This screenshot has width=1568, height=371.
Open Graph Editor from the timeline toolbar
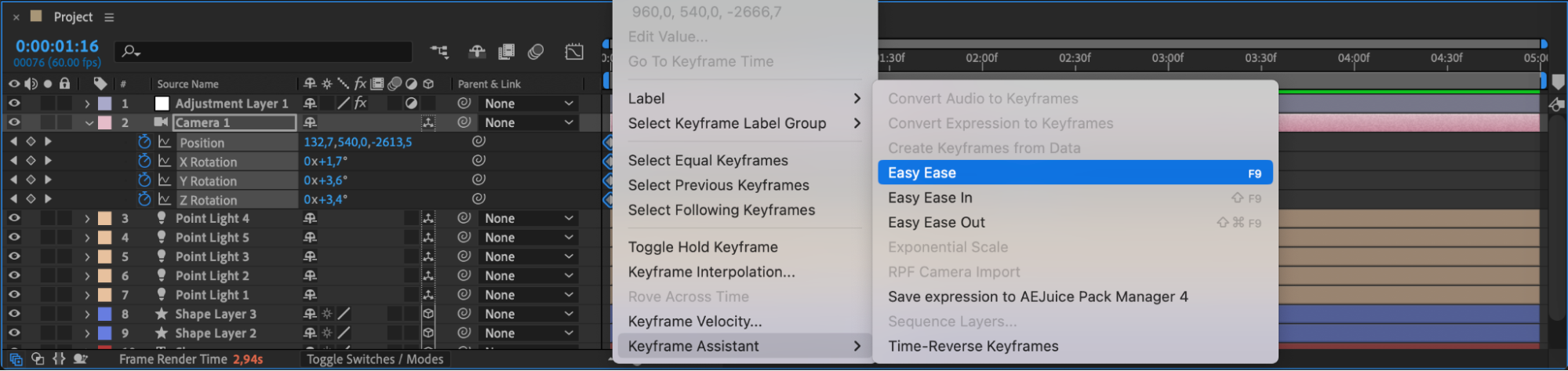pyautogui.click(x=574, y=52)
